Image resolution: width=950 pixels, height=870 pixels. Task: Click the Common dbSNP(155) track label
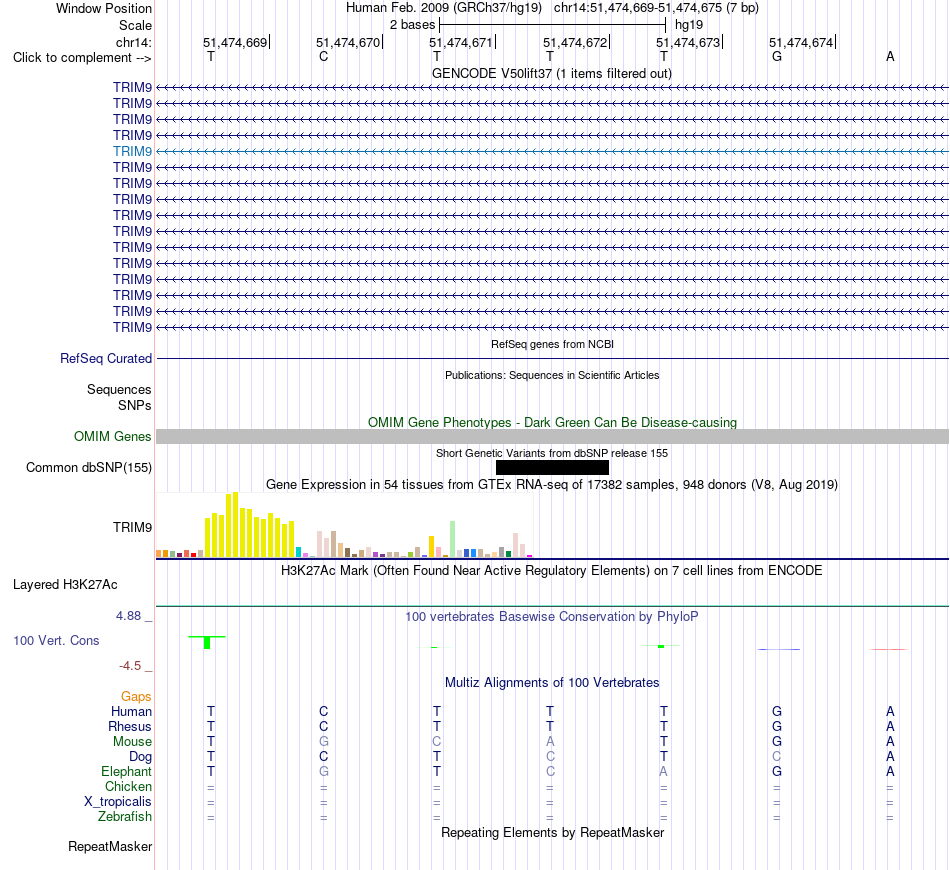click(x=88, y=468)
